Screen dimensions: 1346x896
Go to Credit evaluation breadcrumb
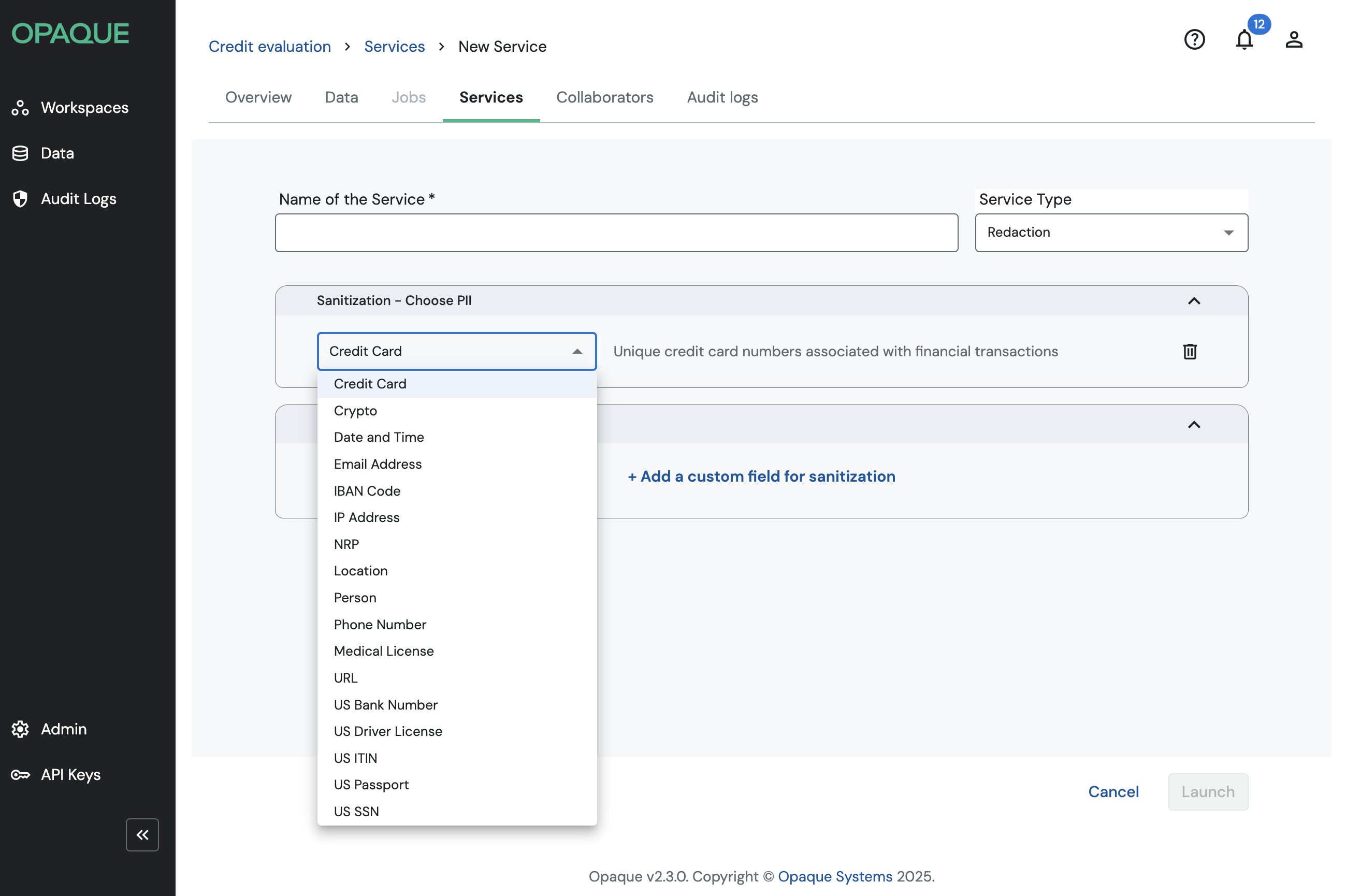pos(270,46)
